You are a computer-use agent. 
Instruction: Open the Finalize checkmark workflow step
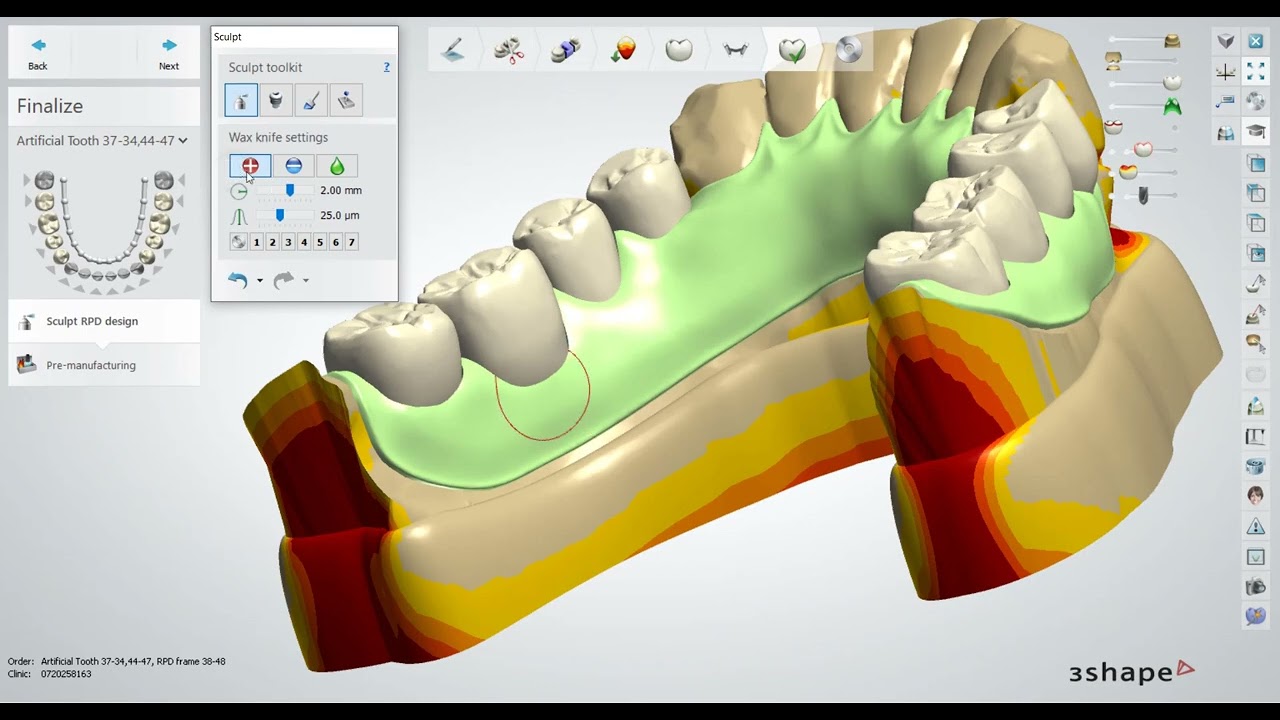792,50
